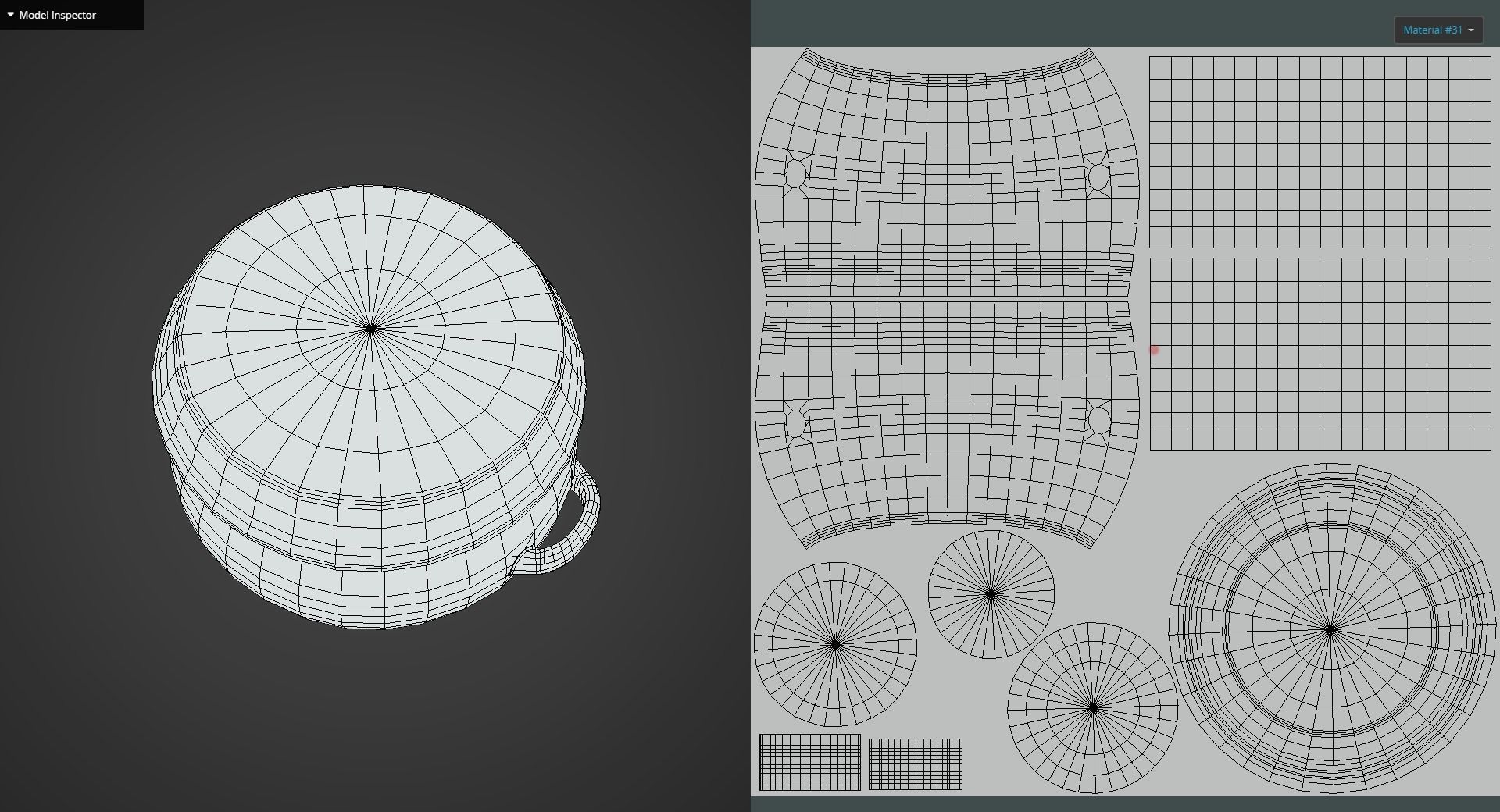The image size is (1500, 812).
Task: Open the Material #31 dropdown
Action: point(1438,30)
